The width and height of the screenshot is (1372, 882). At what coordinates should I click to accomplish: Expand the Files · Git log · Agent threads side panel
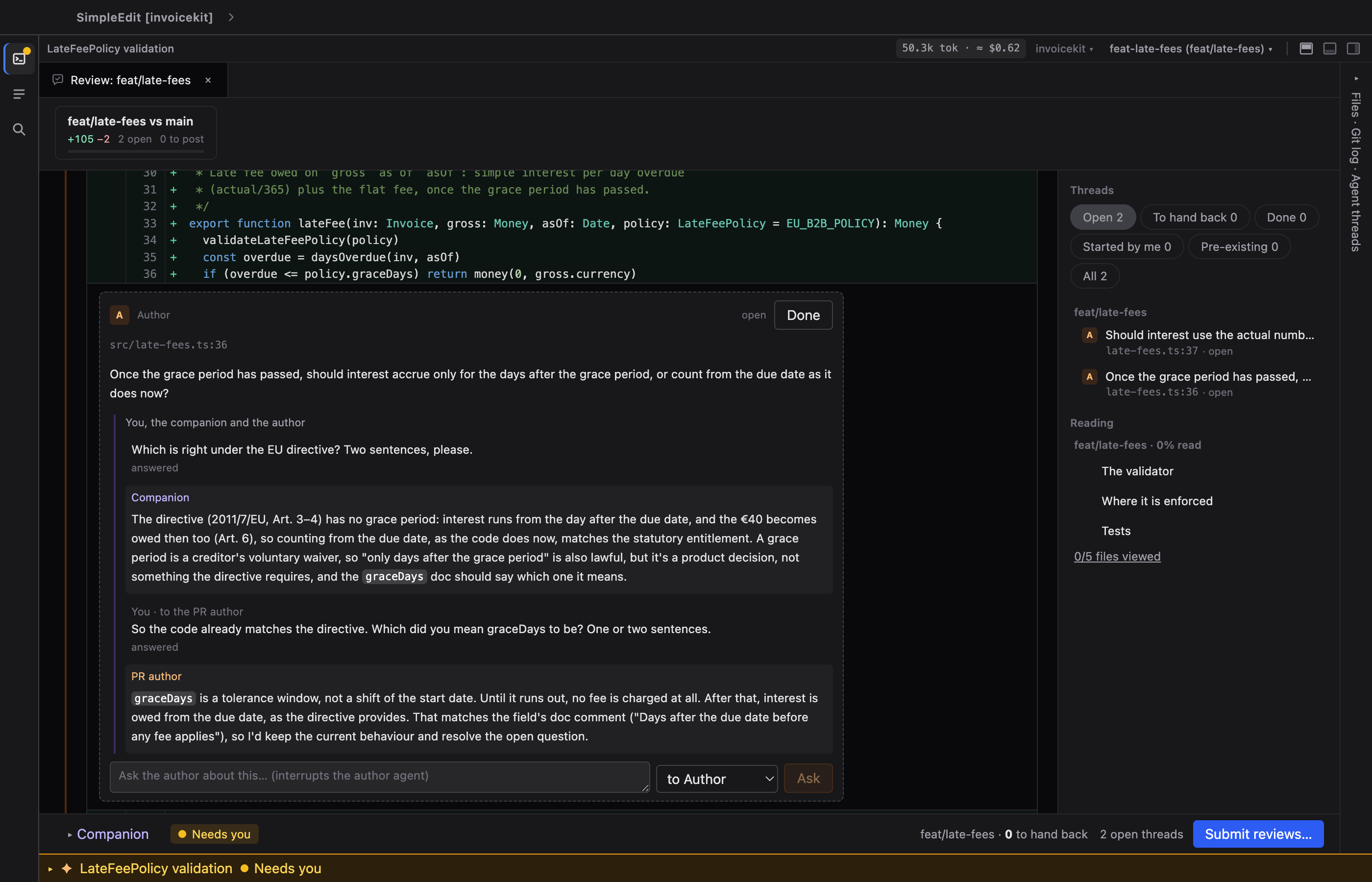click(1355, 166)
